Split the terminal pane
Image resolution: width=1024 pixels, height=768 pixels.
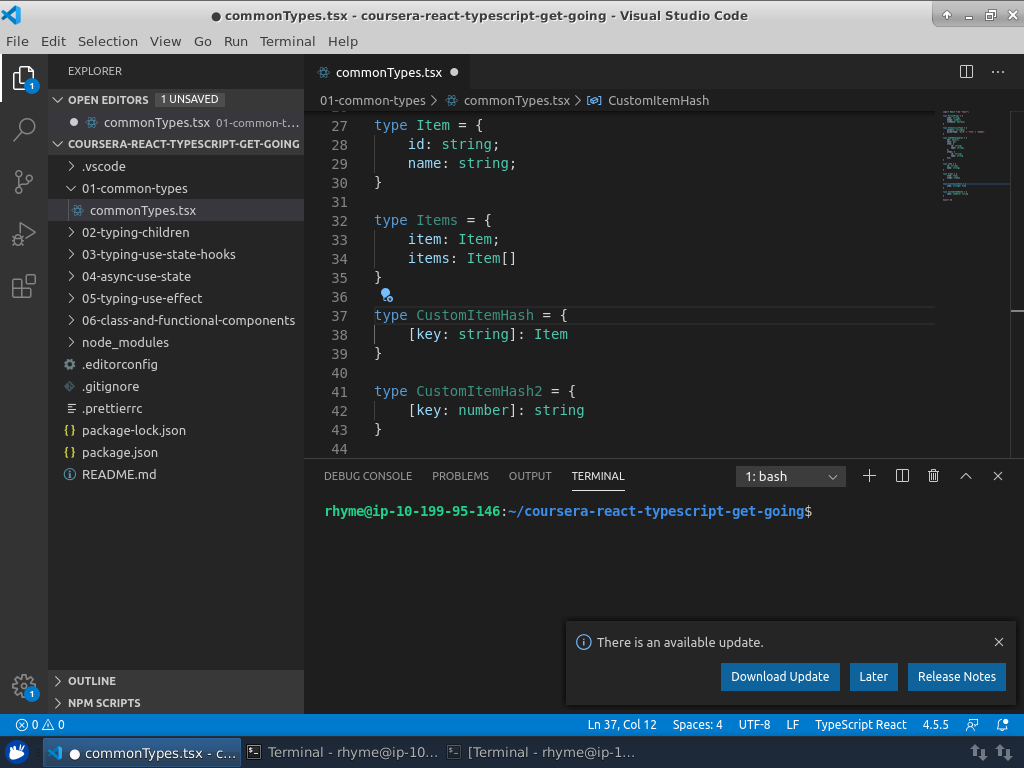pyautogui.click(x=902, y=476)
